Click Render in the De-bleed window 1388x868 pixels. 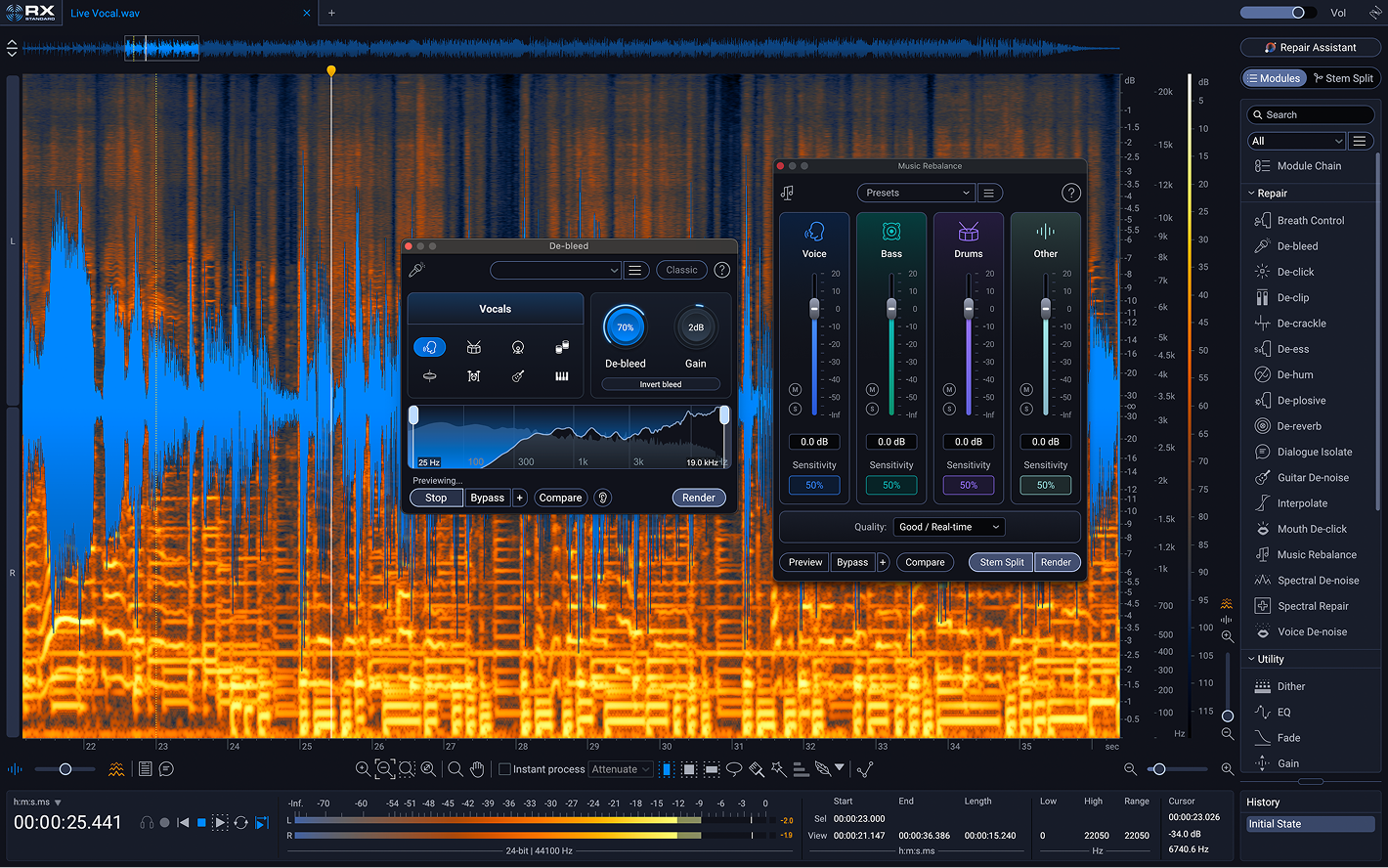[699, 498]
